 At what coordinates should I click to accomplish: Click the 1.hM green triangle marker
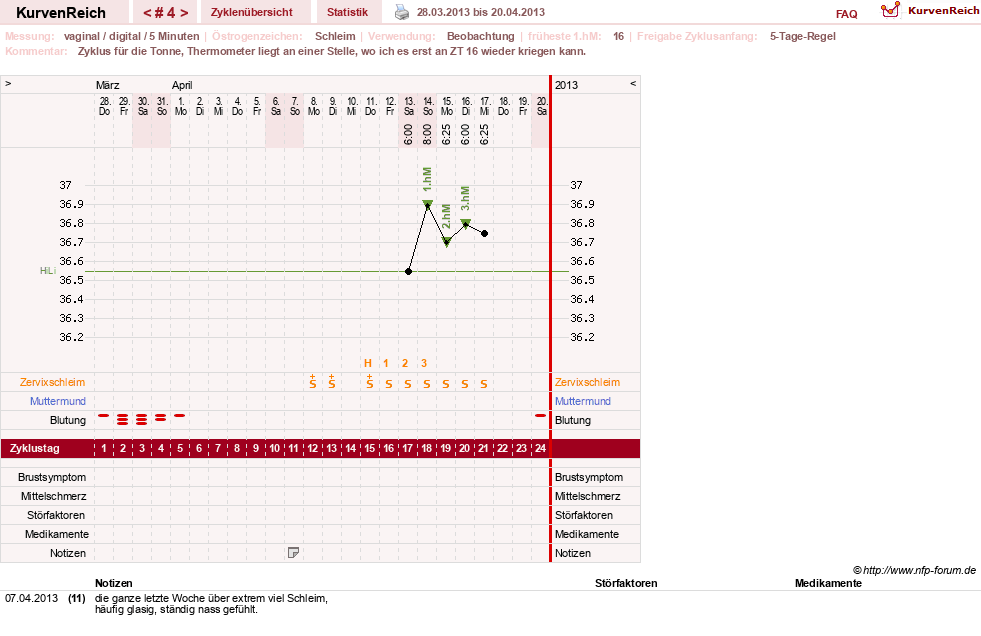click(x=427, y=203)
